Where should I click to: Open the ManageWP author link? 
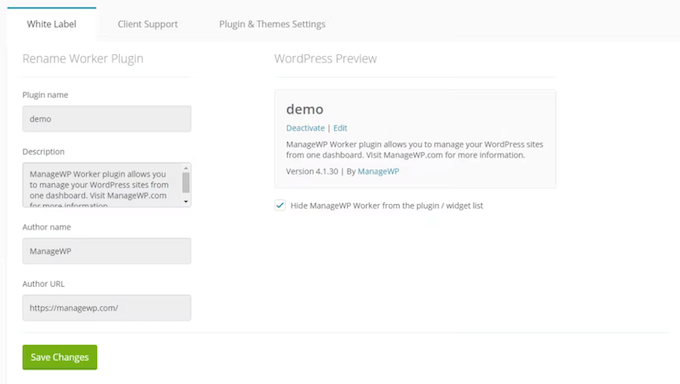[378, 171]
